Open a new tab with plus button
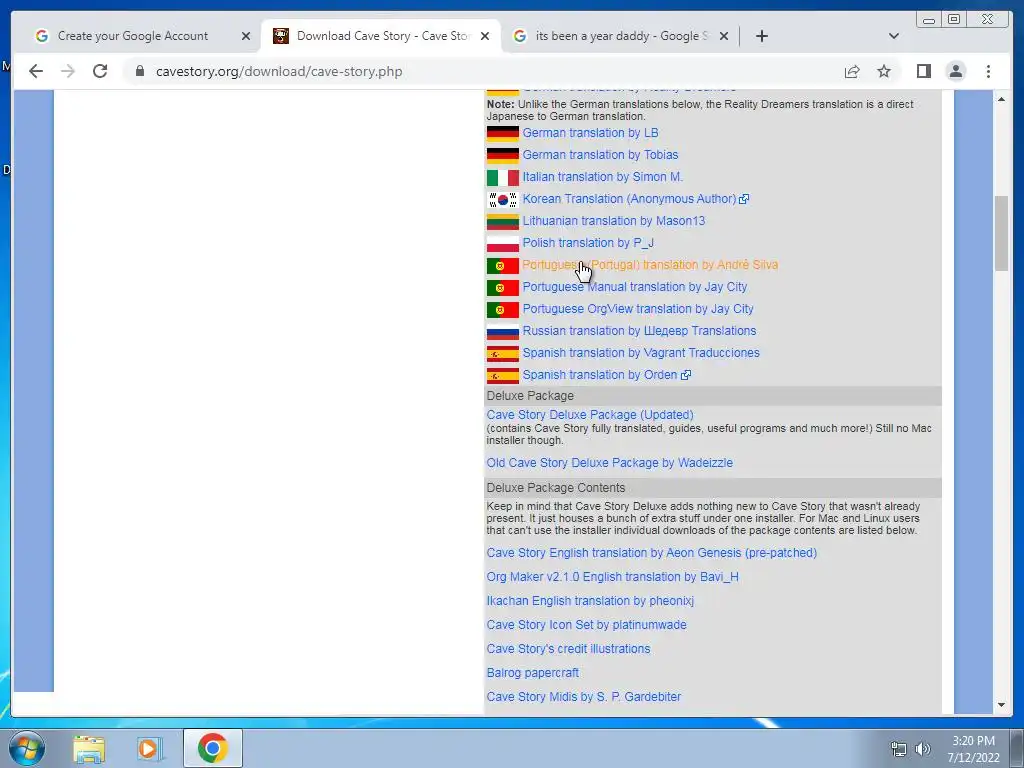This screenshot has height=768, width=1024. (x=761, y=36)
